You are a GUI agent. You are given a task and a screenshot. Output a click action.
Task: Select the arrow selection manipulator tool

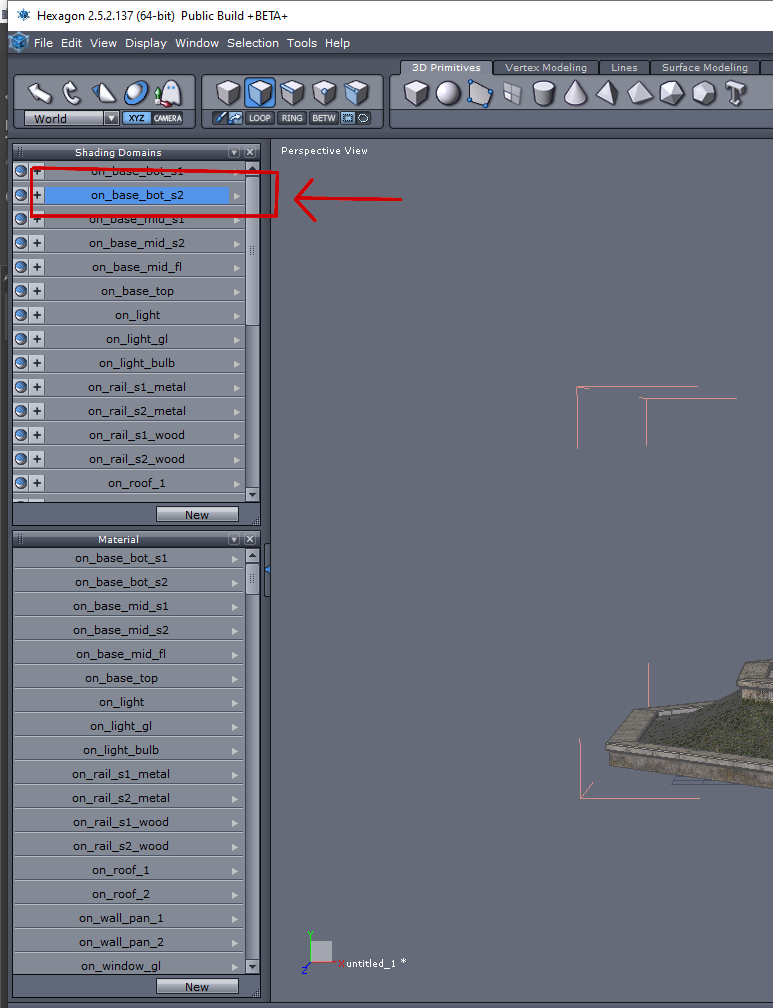39,93
